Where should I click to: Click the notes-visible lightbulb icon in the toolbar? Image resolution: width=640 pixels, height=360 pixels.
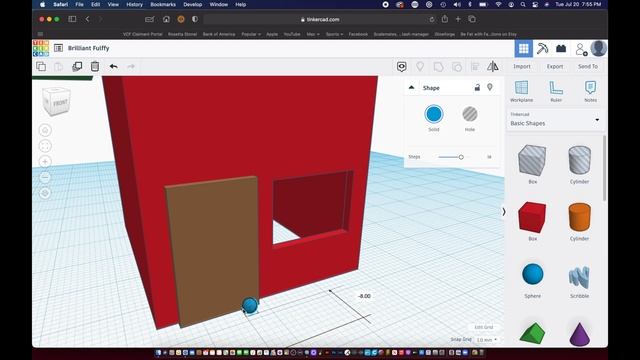click(420, 66)
